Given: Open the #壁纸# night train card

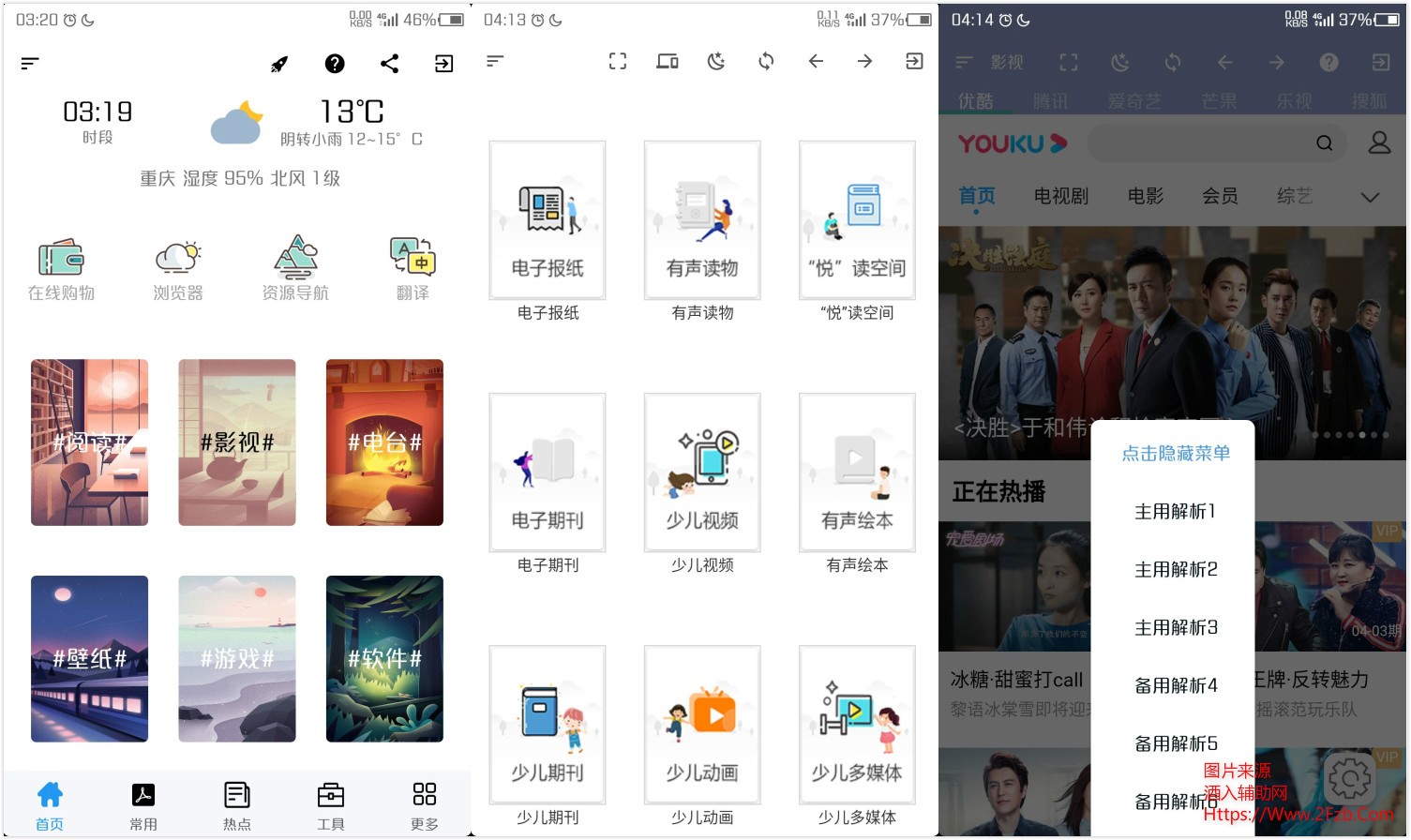Looking at the screenshot, I should pos(89,659).
